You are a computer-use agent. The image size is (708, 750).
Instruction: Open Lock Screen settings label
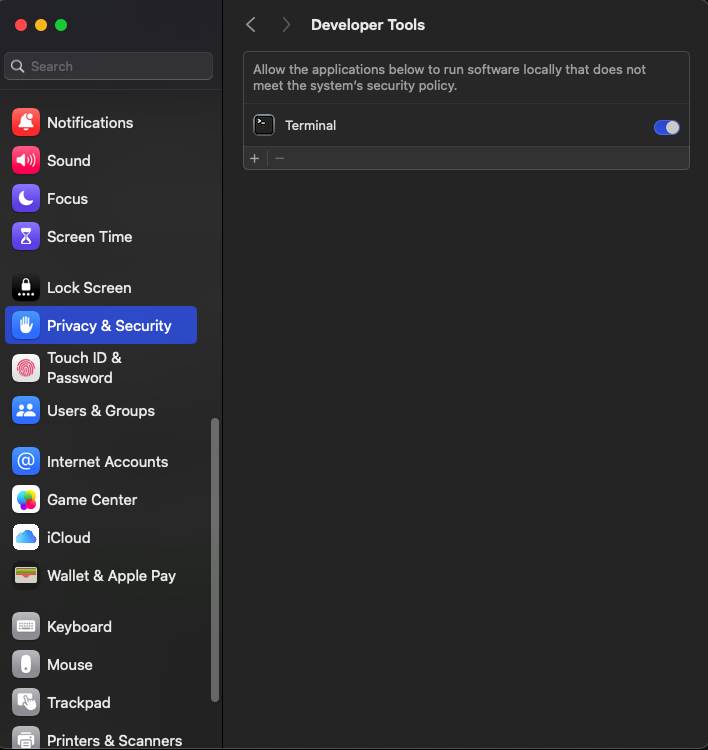89,288
